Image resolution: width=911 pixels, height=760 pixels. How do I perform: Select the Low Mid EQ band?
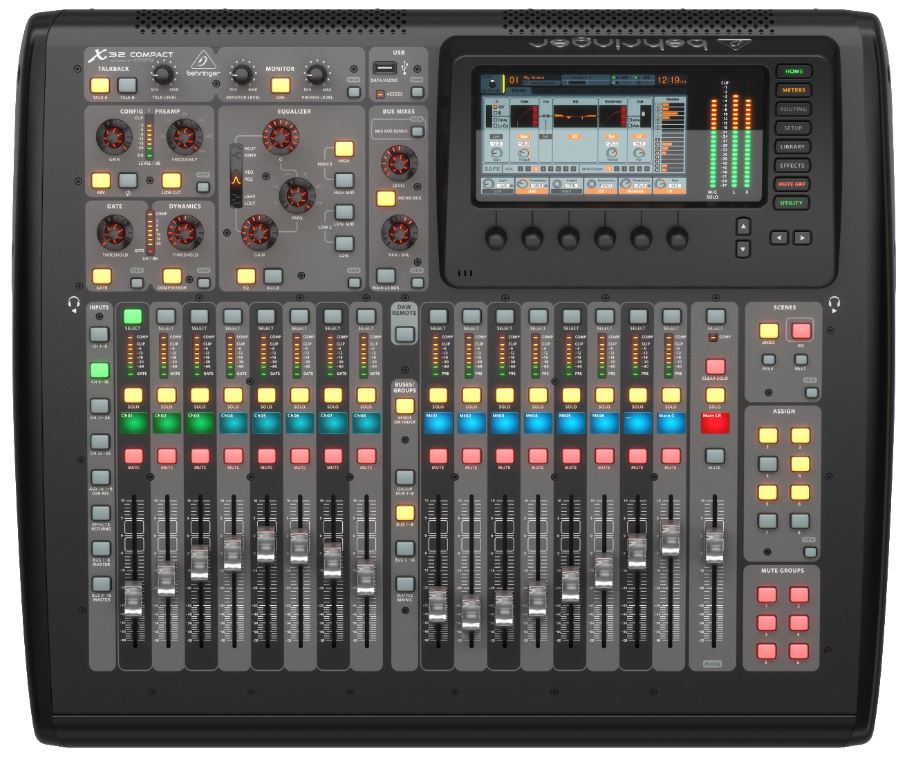(x=344, y=211)
